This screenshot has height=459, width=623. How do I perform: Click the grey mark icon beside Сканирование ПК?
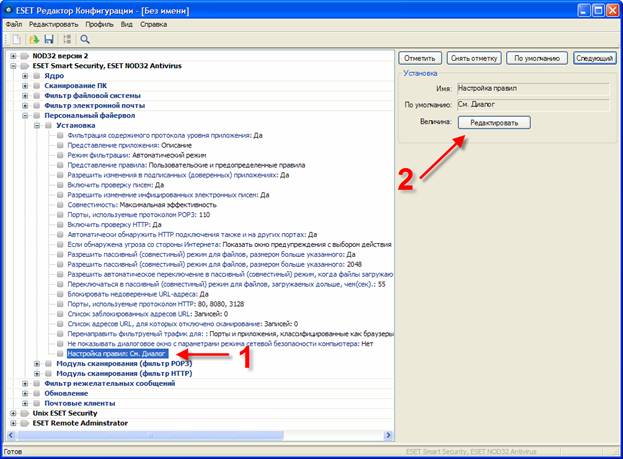(37, 86)
